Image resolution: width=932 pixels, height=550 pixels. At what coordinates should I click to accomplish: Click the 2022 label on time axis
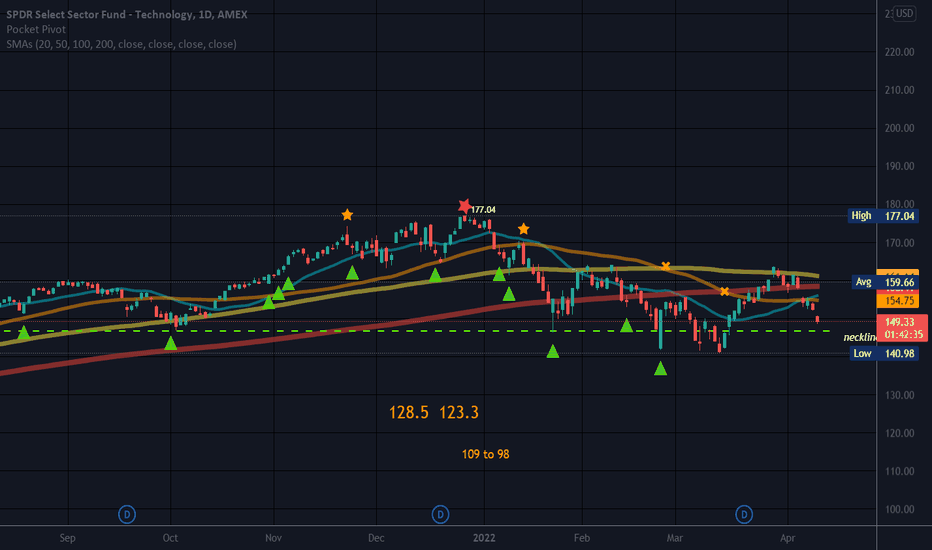484,538
